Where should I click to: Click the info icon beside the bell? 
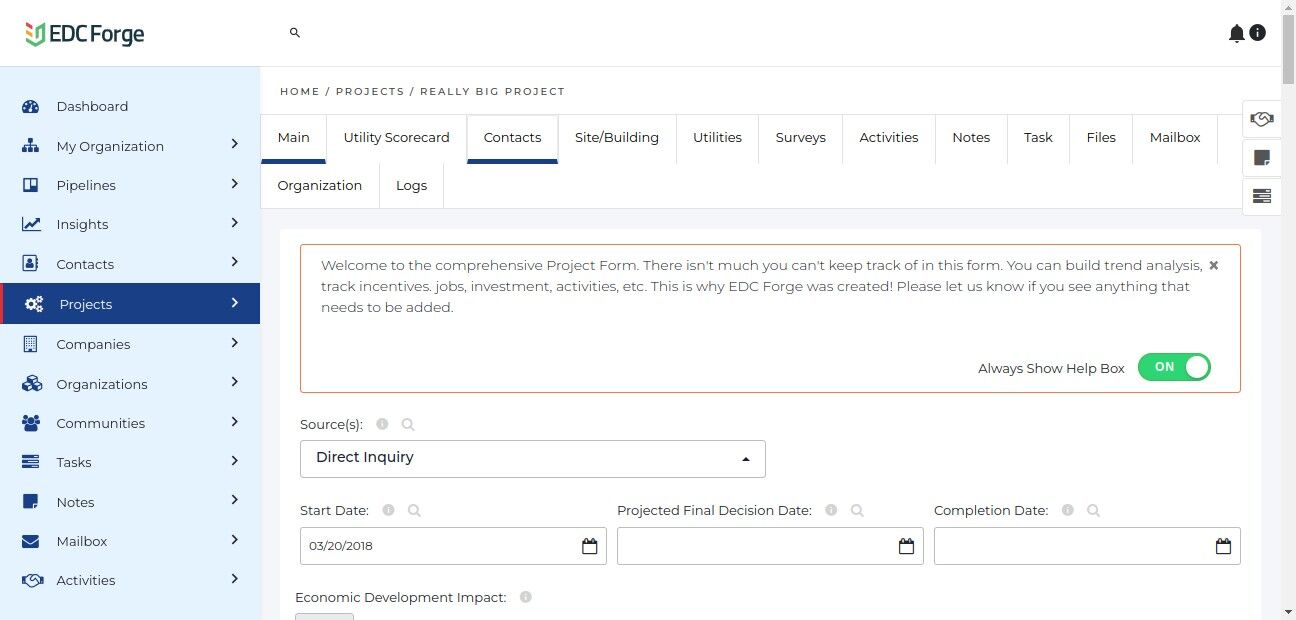point(1258,33)
